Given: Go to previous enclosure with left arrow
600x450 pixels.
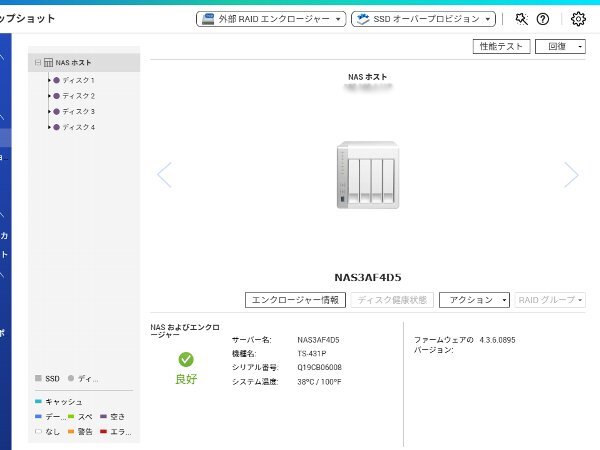Looking at the screenshot, I should click(x=165, y=175).
